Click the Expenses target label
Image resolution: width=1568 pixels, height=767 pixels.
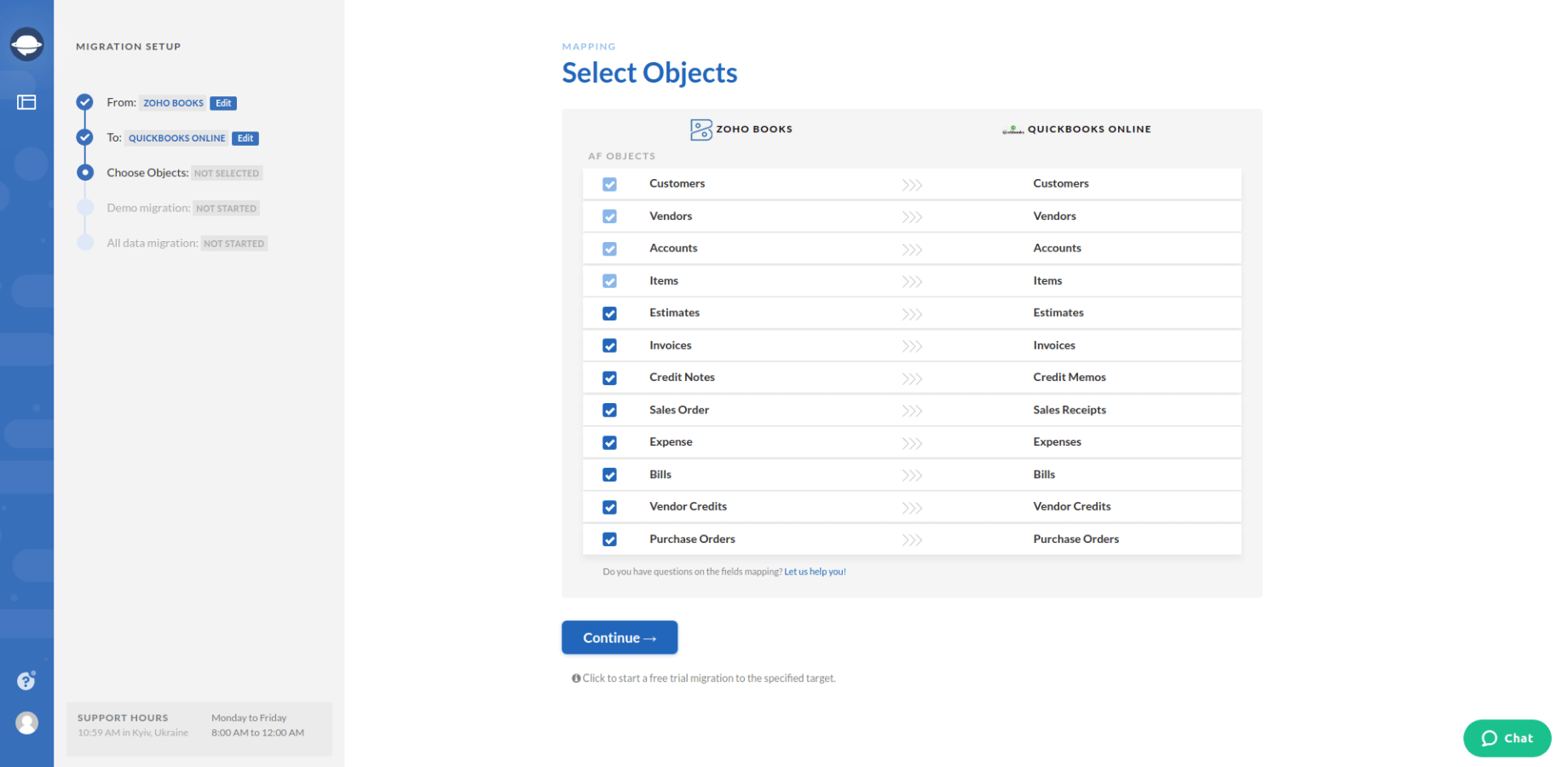click(x=1057, y=442)
